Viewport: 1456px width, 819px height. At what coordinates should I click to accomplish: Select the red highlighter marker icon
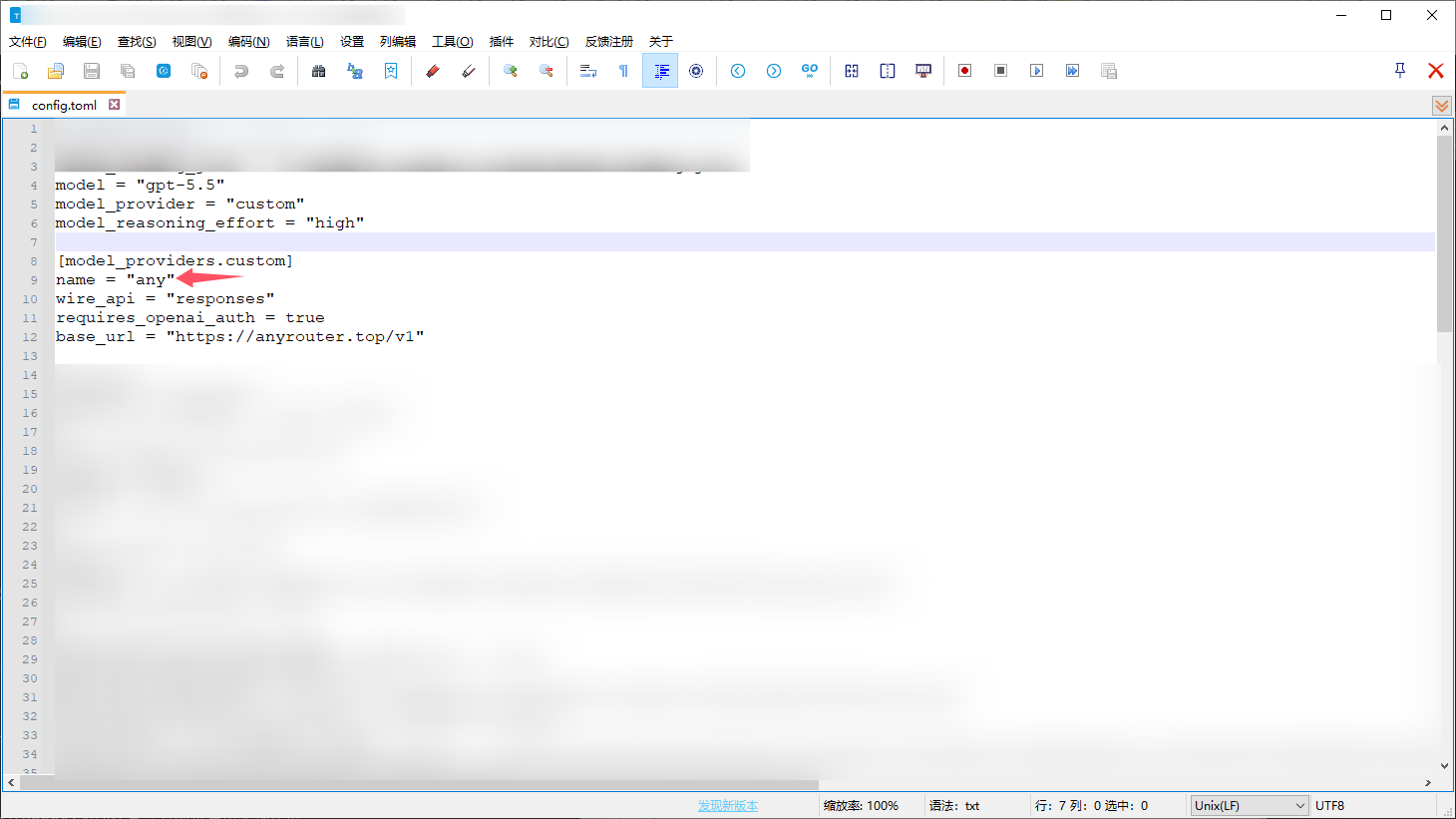tap(433, 71)
